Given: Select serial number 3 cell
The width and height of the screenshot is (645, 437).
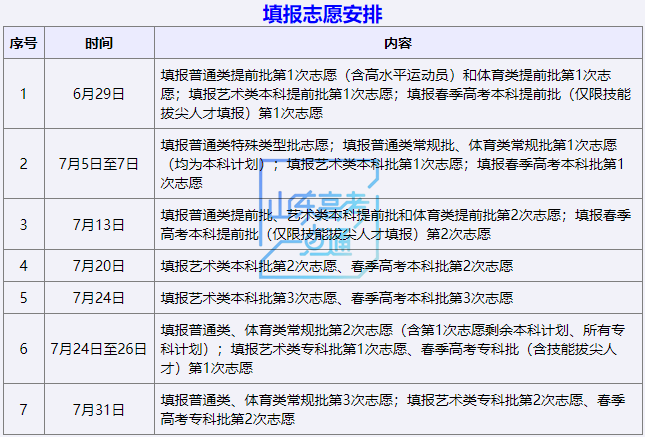Looking at the screenshot, I should click(x=24, y=224).
